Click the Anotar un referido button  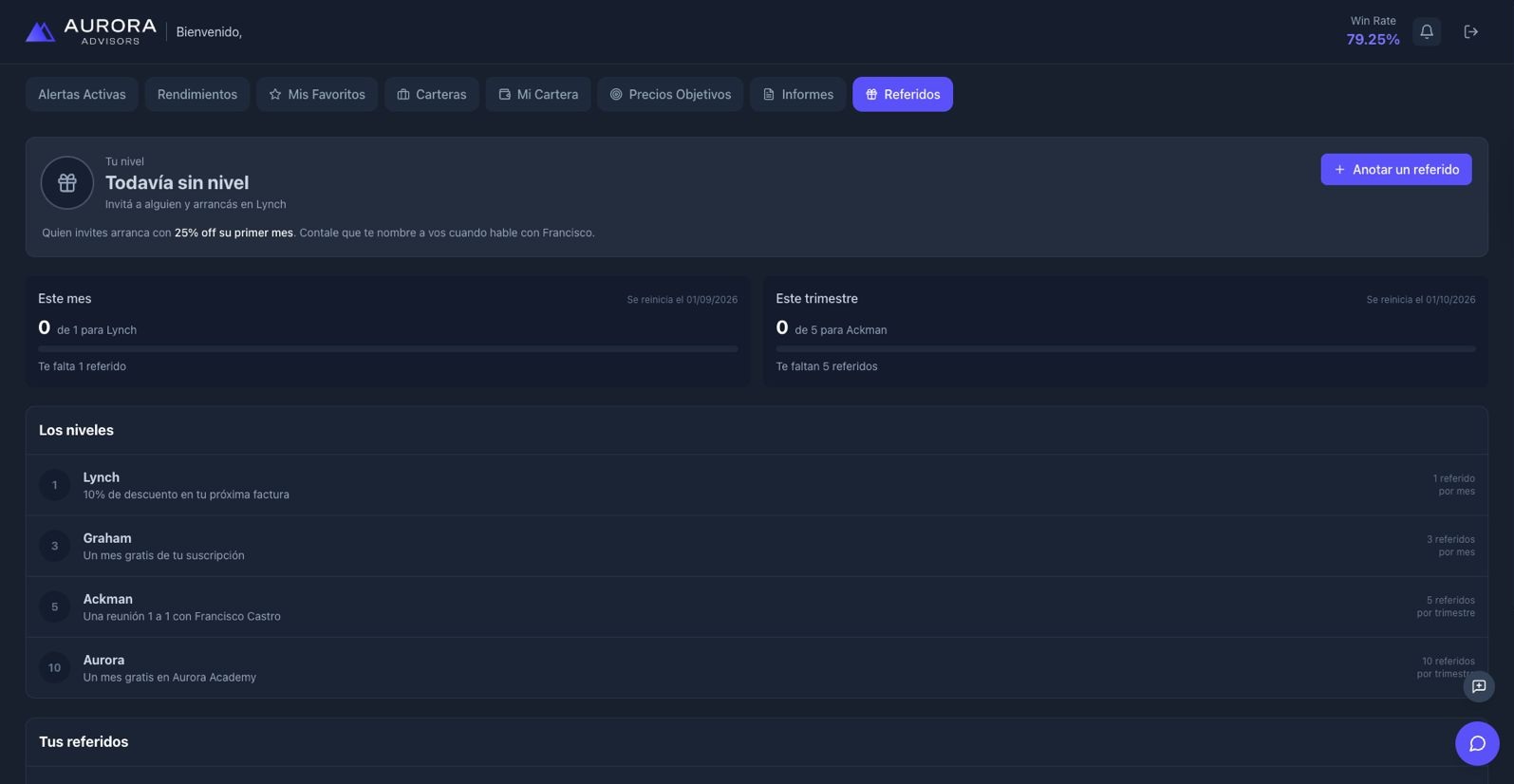[1395, 169]
